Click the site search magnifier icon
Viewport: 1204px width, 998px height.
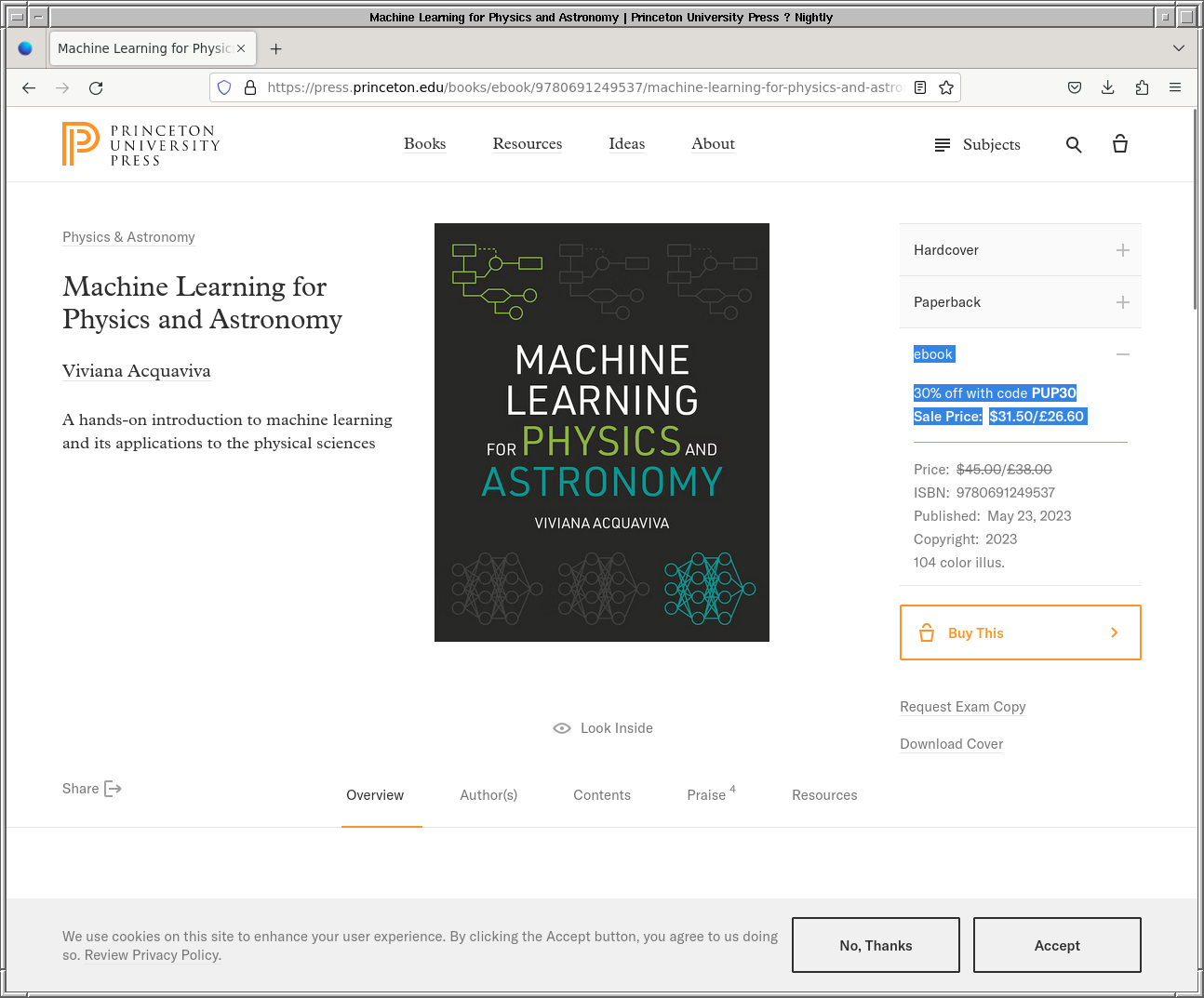[1074, 144]
